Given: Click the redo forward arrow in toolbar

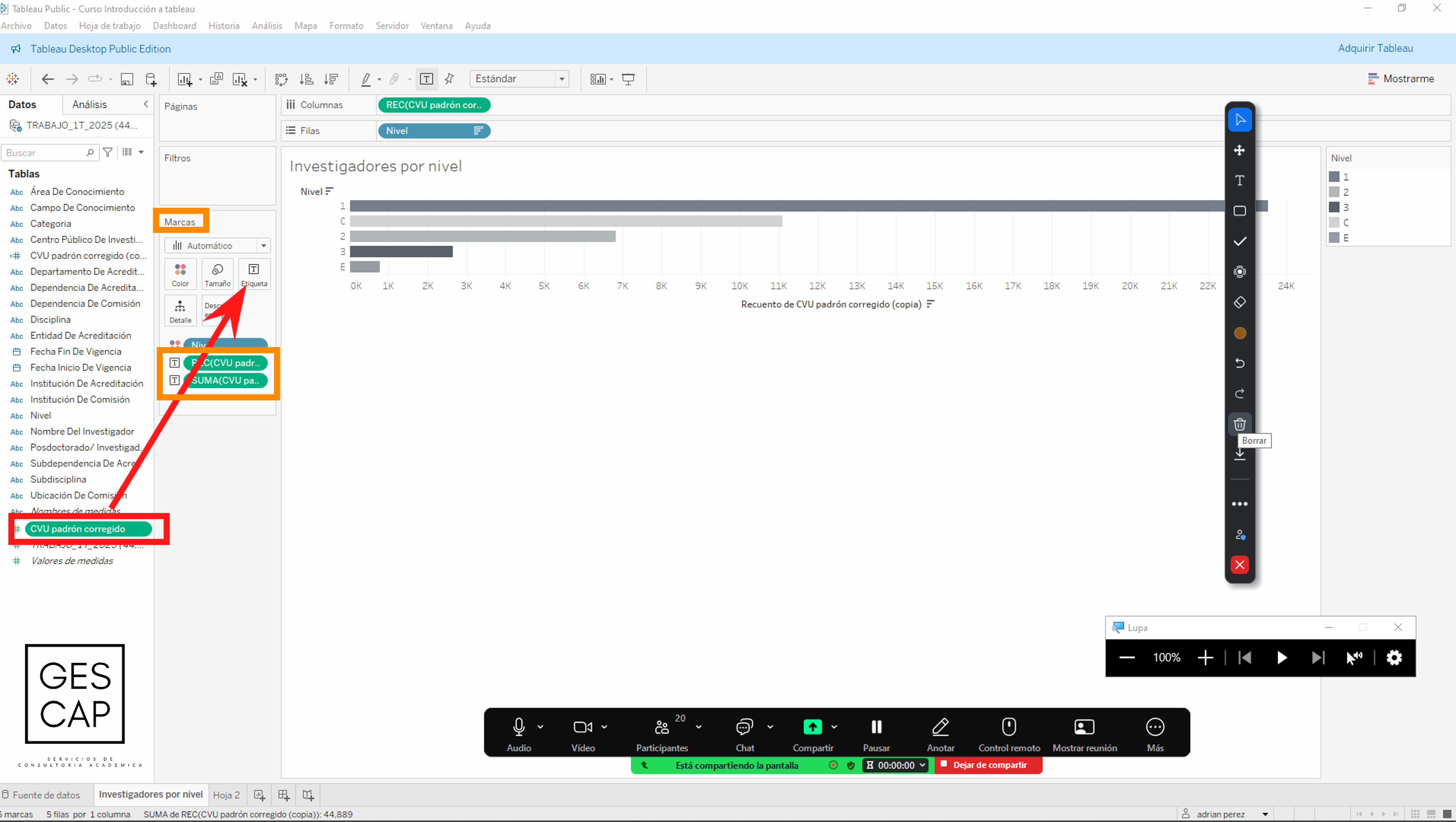Looking at the screenshot, I should tap(72, 79).
